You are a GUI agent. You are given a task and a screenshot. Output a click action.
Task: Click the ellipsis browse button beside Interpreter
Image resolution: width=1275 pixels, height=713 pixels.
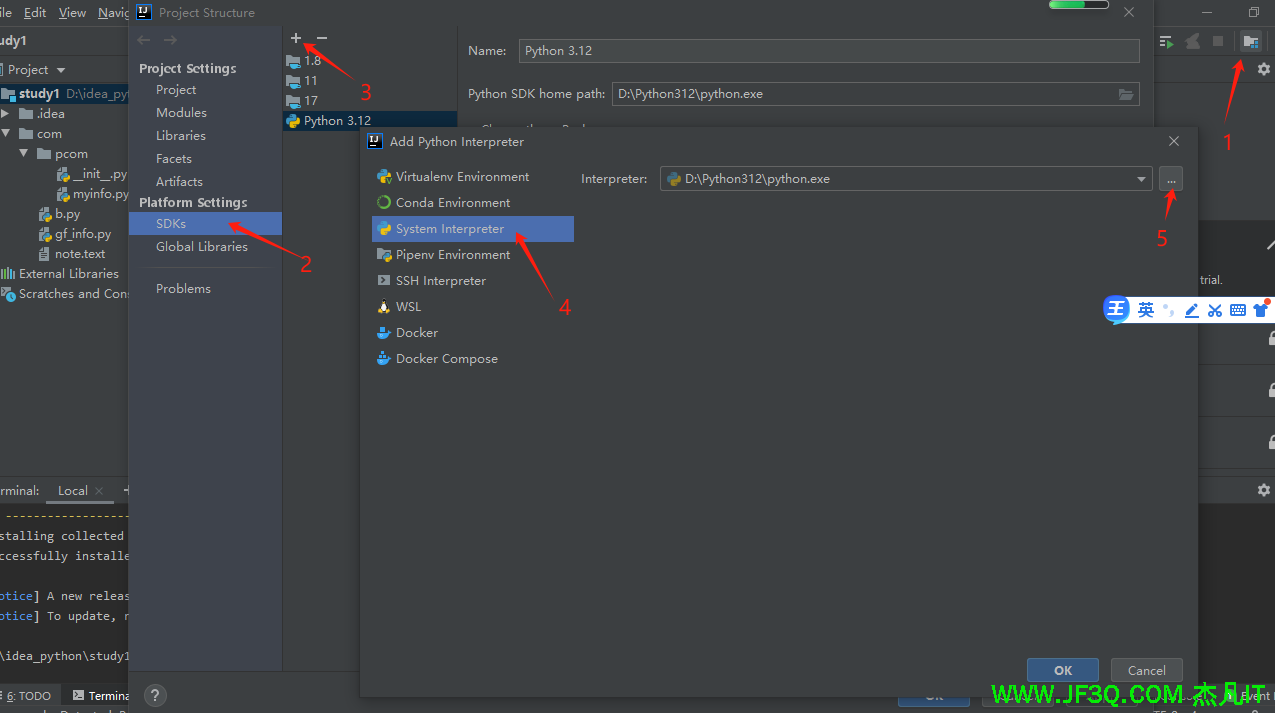[x=1171, y=179]
